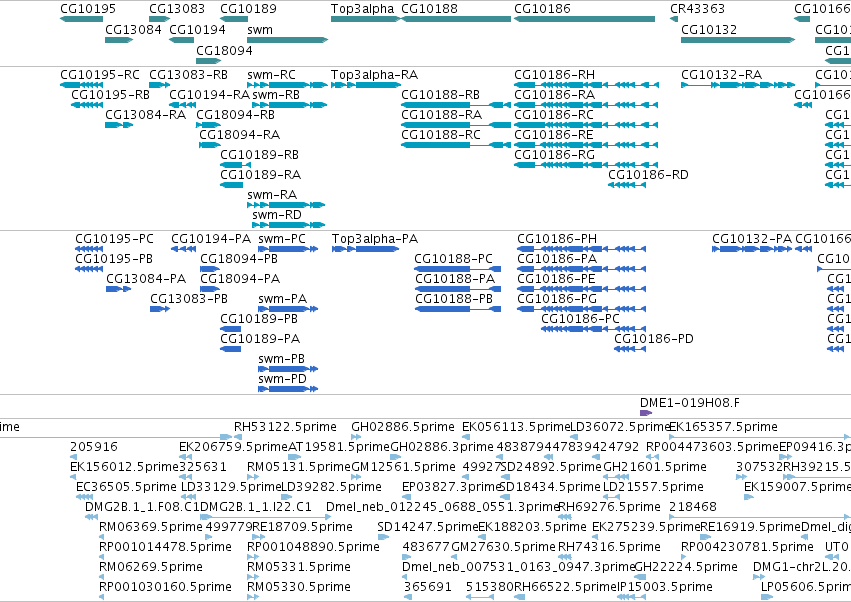Click transcript CG10186-RC
The image size is (851, 602).
(x=587, y=125)
